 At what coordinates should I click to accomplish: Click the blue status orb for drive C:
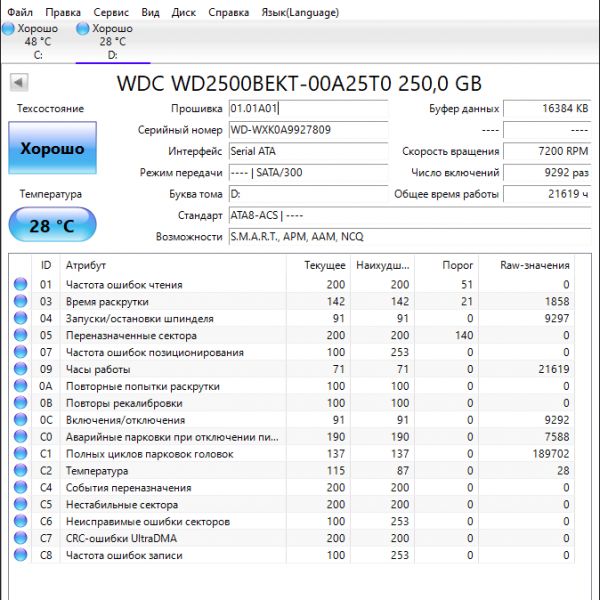point(8,28)
